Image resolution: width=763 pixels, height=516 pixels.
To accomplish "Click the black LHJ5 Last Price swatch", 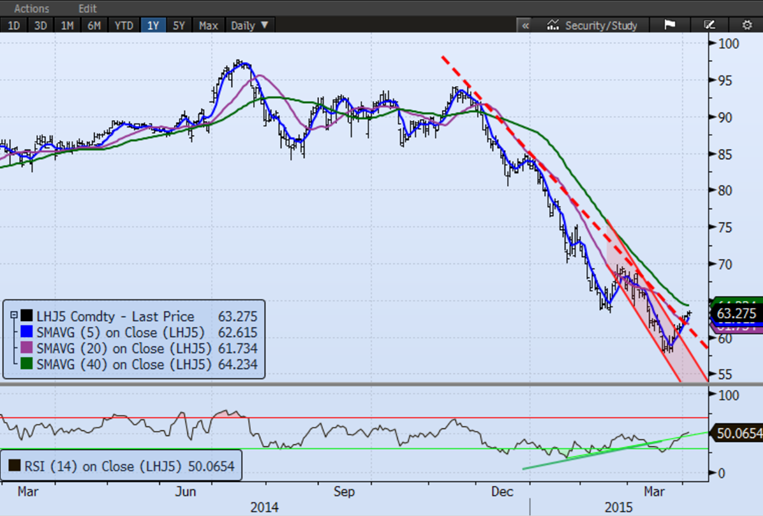I will [27, 314].
